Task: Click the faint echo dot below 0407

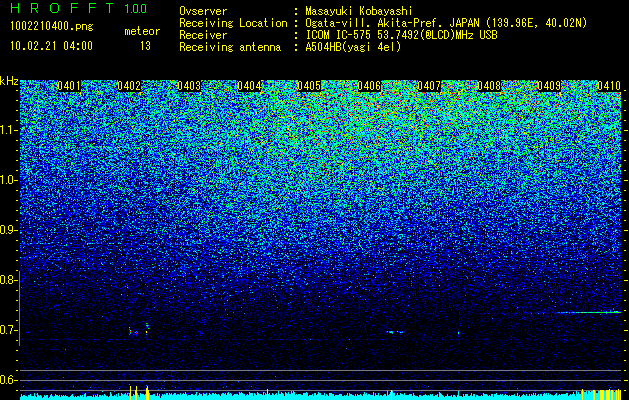Action: (459, 333)
